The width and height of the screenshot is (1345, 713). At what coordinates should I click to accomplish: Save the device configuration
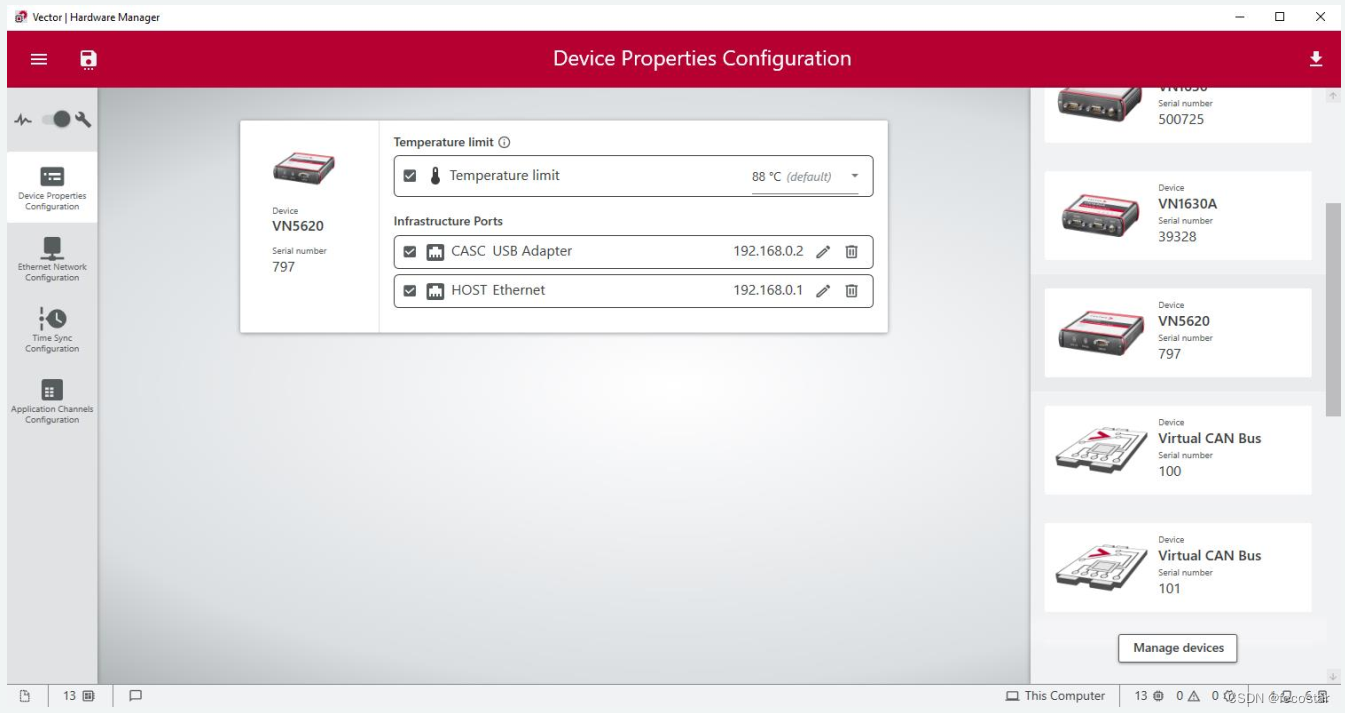[88, 59]
